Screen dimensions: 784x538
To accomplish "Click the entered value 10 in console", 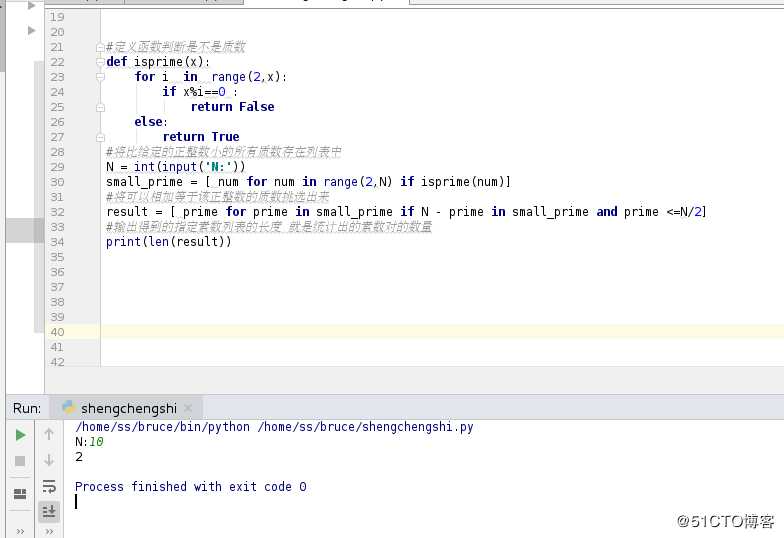I will (96, 442).
